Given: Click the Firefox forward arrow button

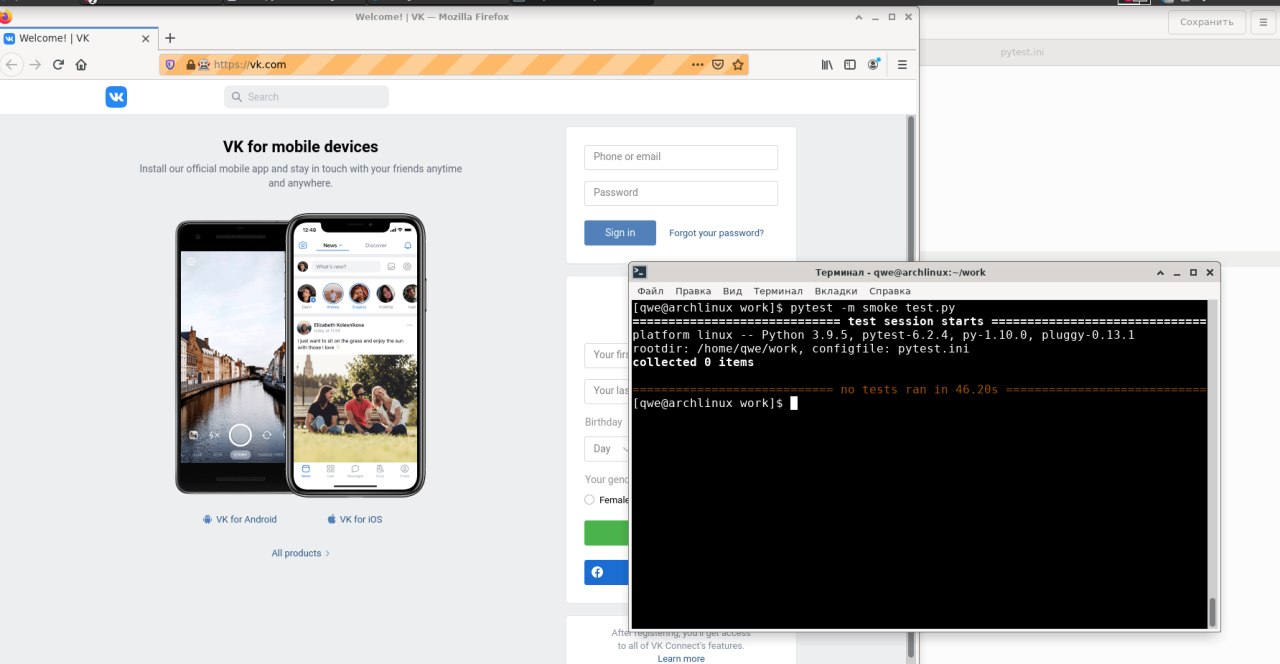Looking at the screenshot, I should 35,64.
